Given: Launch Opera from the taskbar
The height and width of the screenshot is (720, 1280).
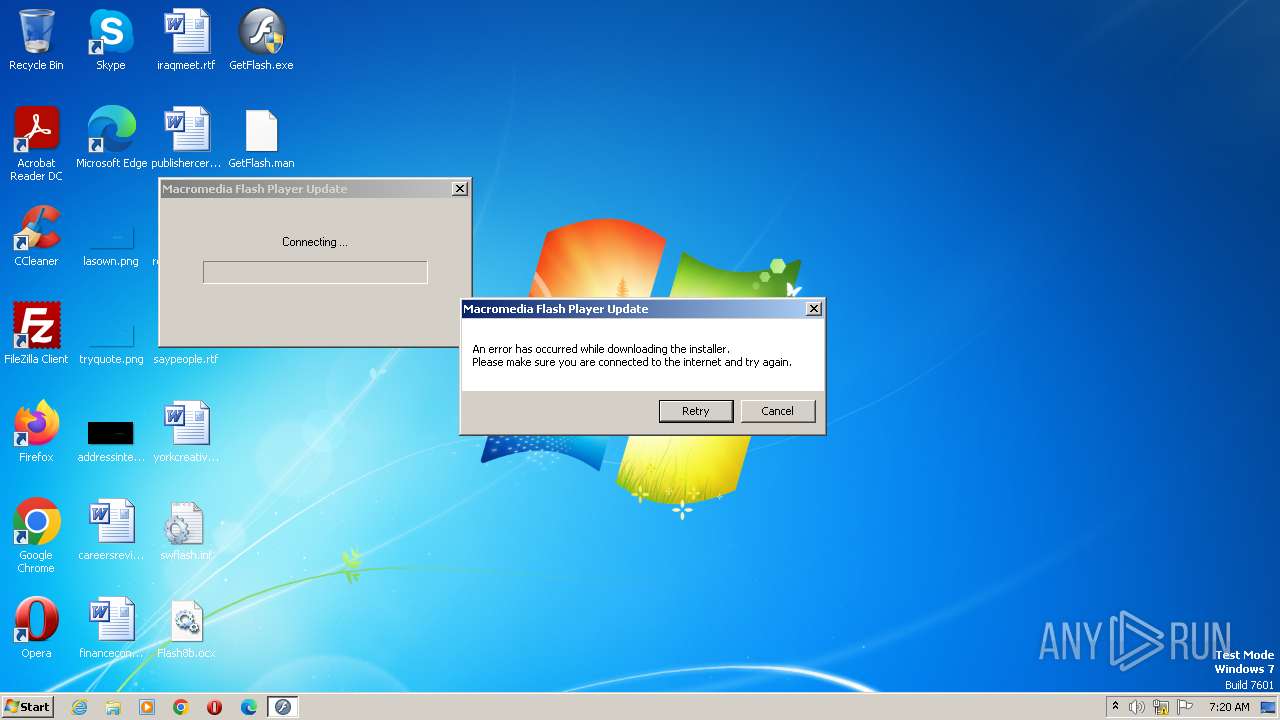Looking at the screenshot, I should point(215,707).
